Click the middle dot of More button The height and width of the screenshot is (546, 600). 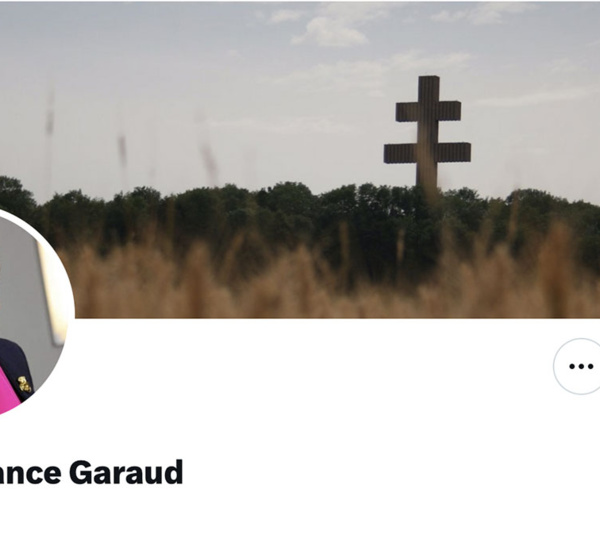click(x=581, y=367)
